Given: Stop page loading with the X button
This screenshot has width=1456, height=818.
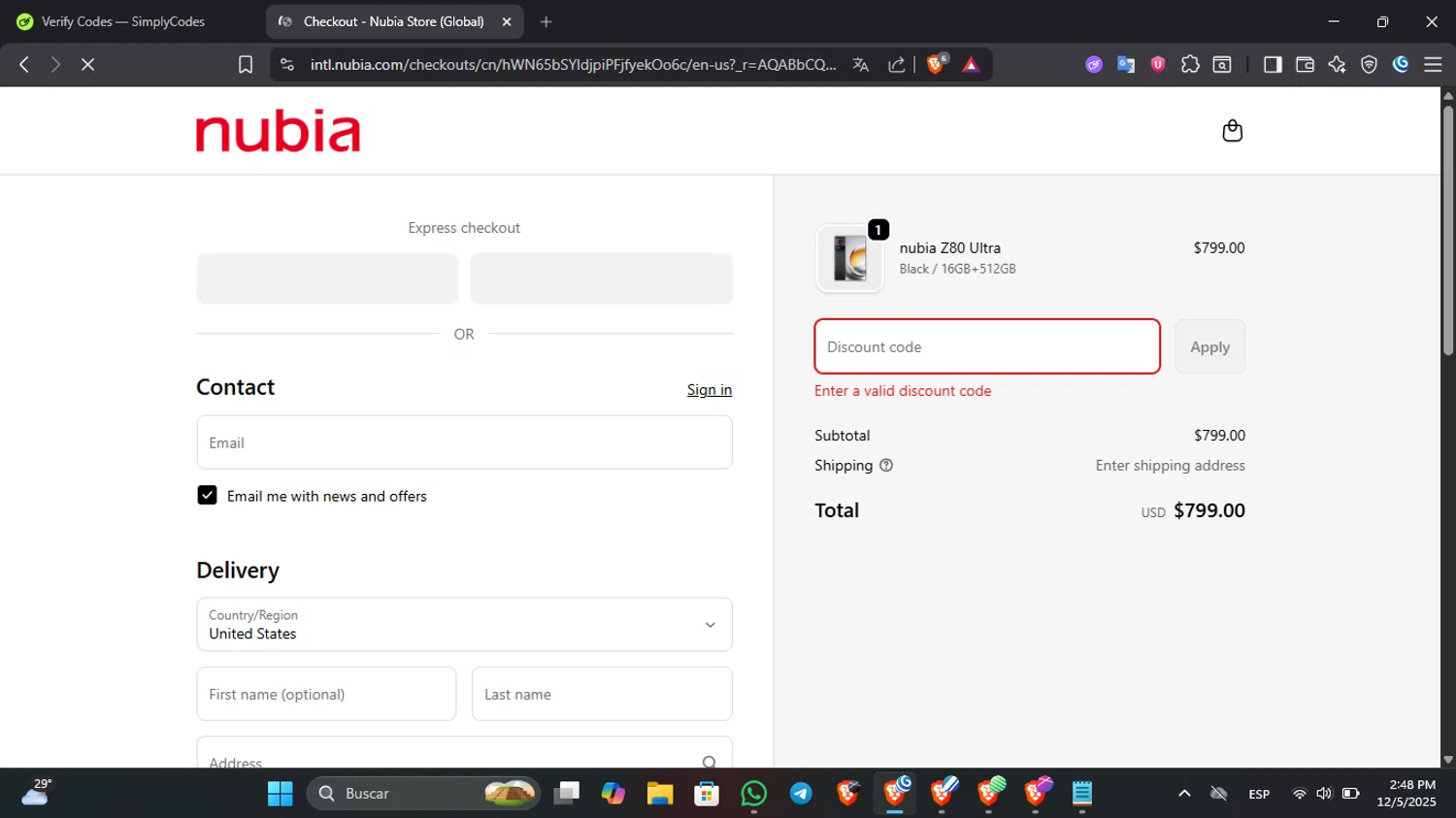Looking at the screenshot, I should (x=87, y=64).
